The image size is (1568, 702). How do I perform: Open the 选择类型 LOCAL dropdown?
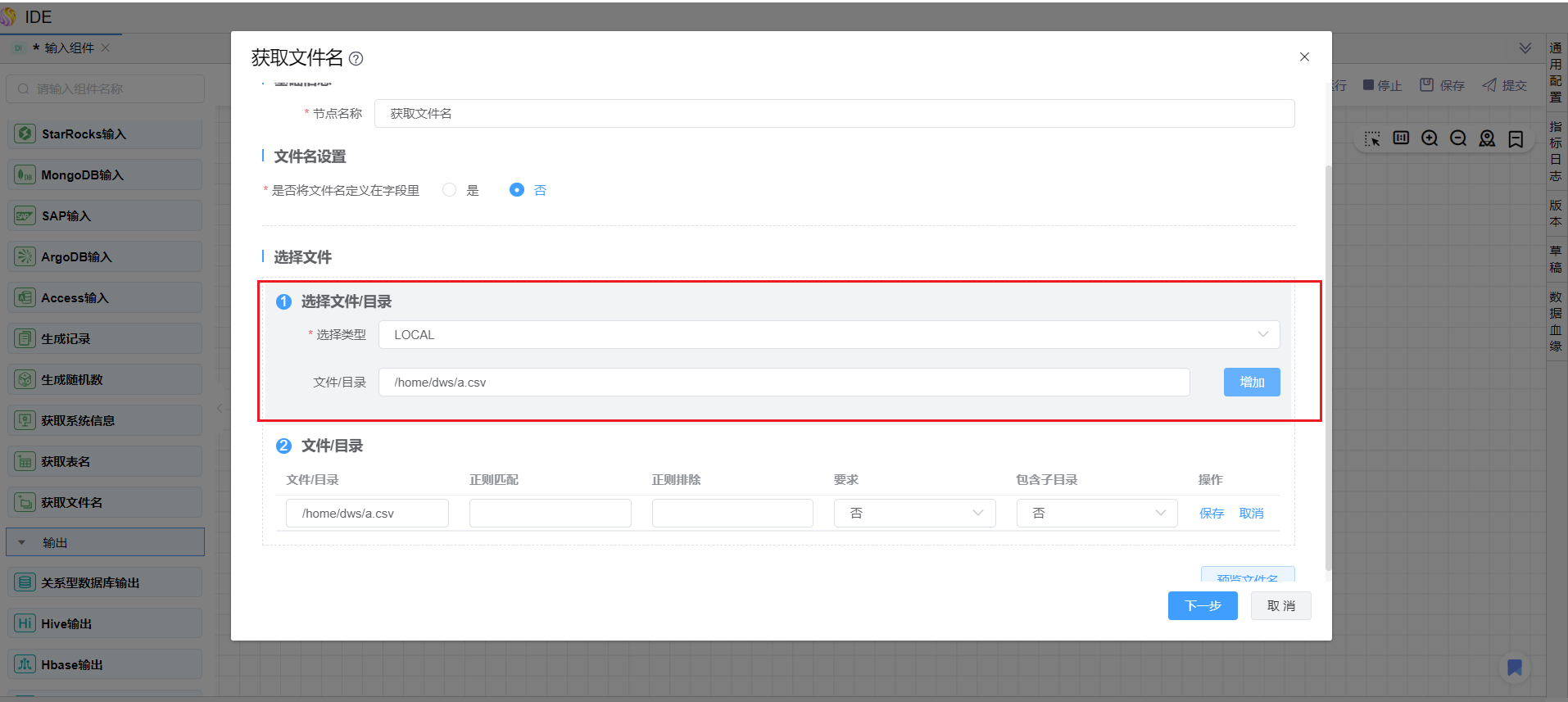tap(828, 335)
